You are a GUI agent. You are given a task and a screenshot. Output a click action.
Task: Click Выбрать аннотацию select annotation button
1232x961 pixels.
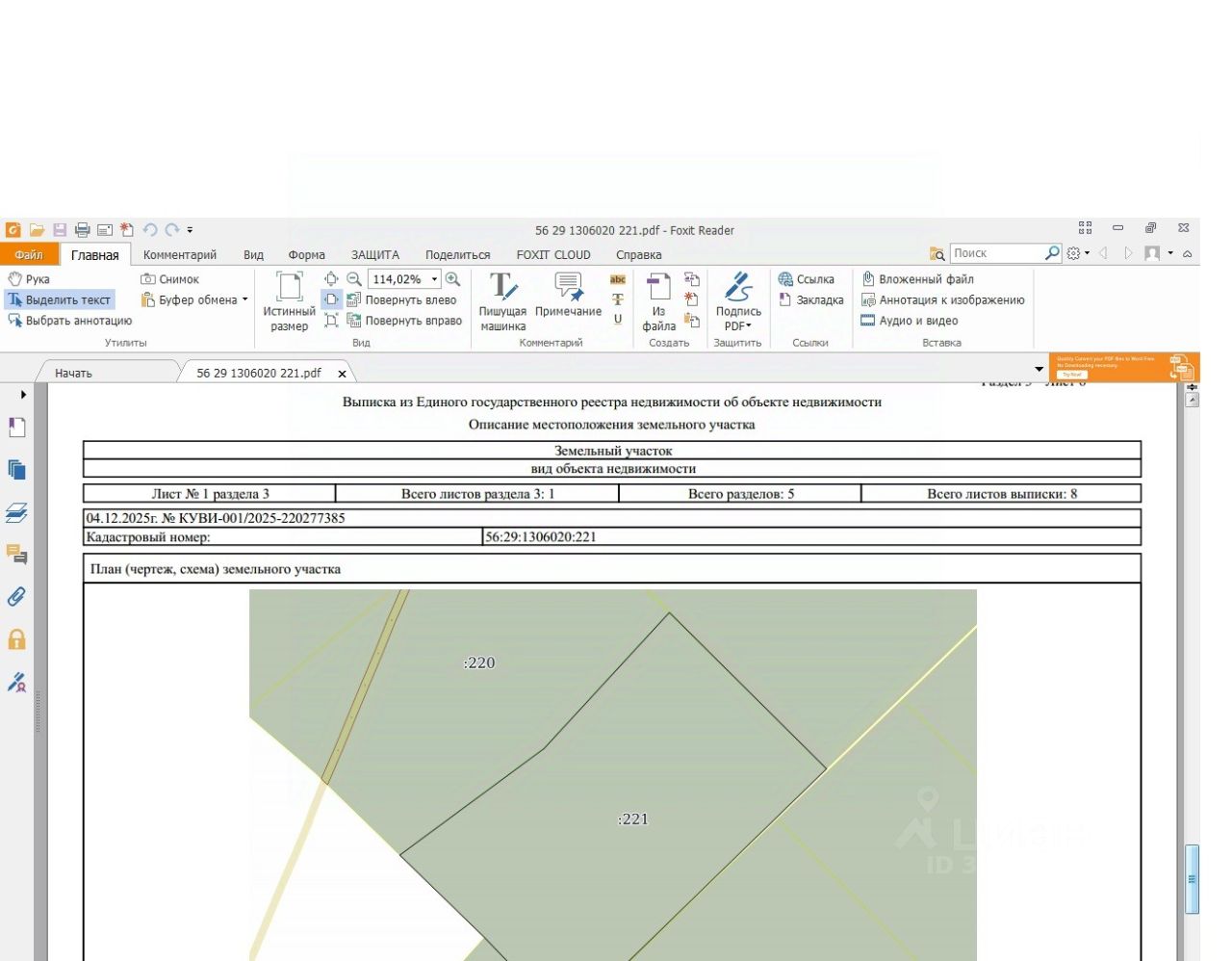[70, 321]
